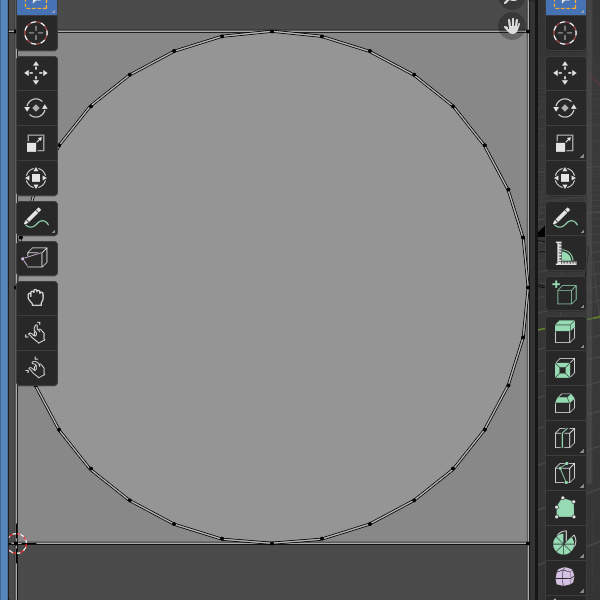Viewport: 600px width, 600px height.
Task: Select the Measure tool in the 3D viewport toolbar
Action: coord(565,254)
